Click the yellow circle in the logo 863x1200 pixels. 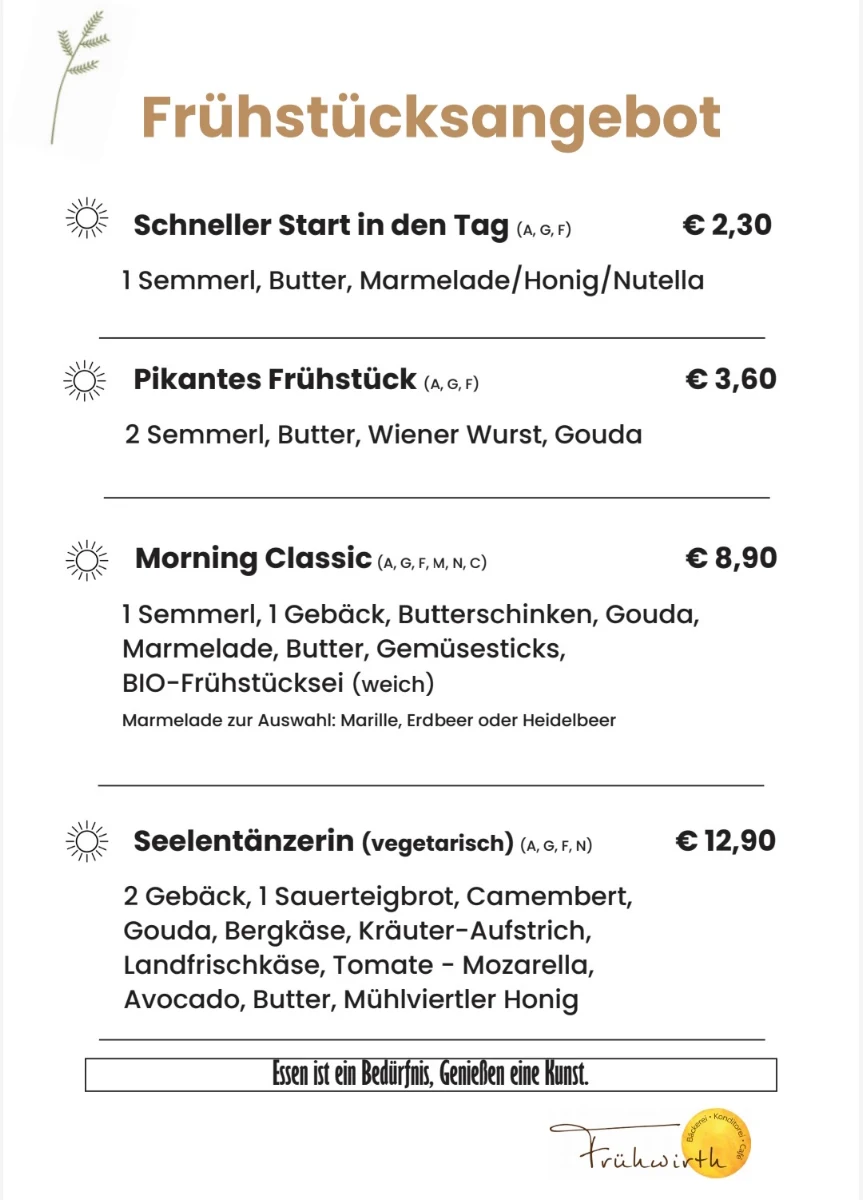[716, 1141]
